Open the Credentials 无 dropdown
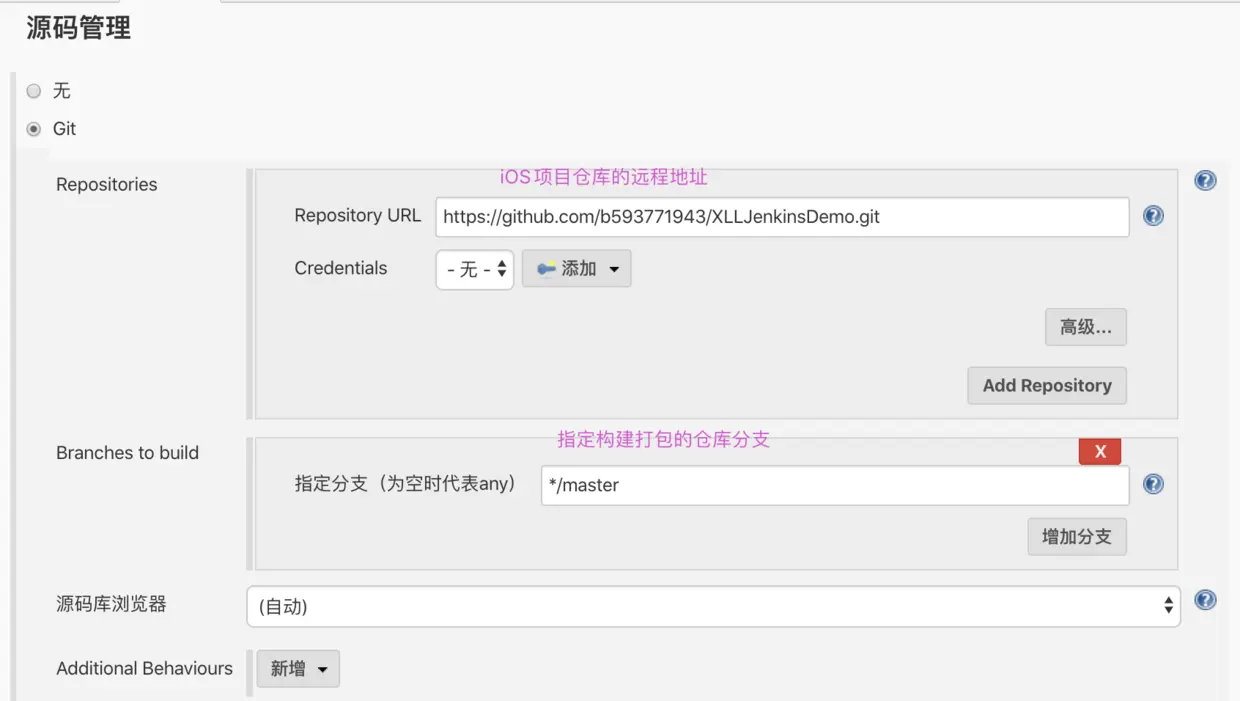 pos(475,270)
